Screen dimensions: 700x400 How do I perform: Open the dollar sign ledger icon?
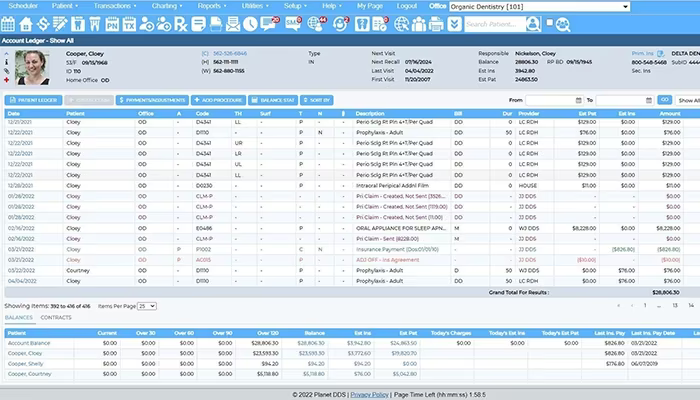click(x=43, y=24)
